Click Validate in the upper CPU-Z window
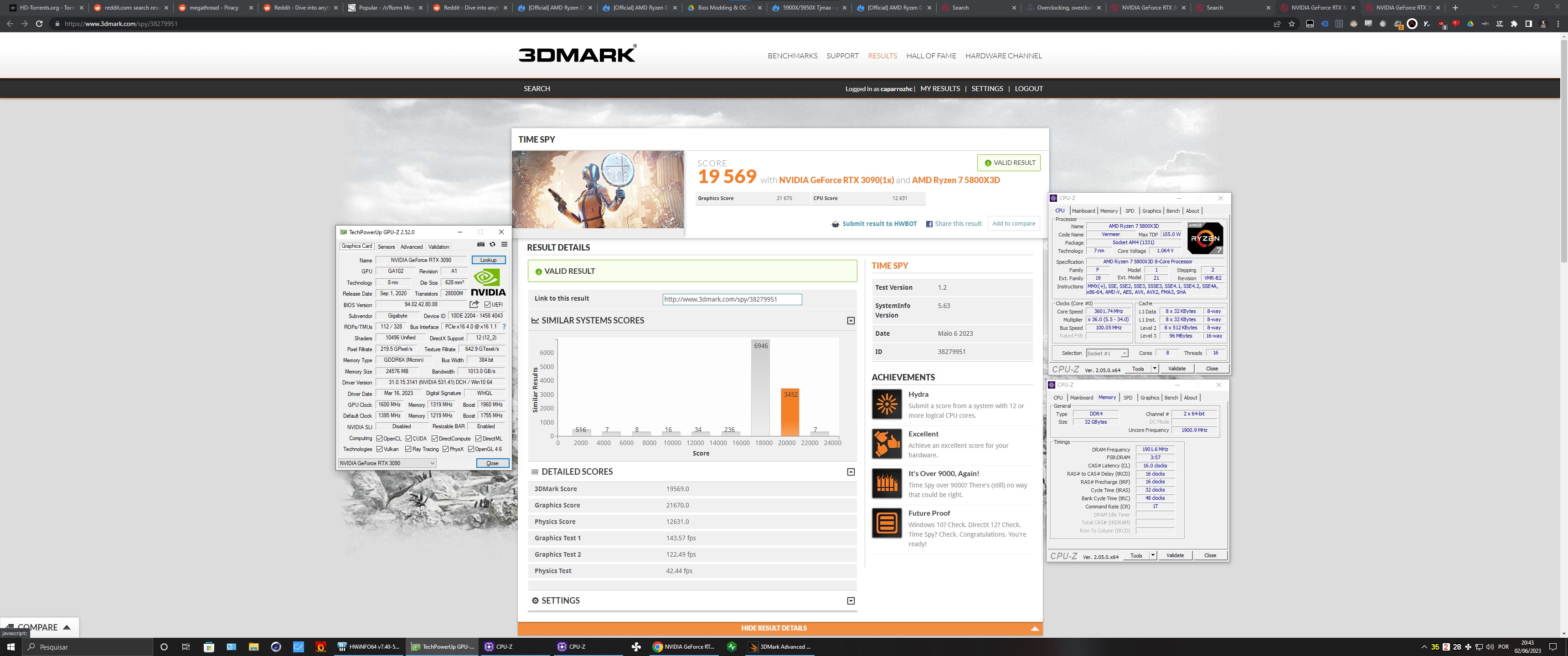 [1176, 369]
